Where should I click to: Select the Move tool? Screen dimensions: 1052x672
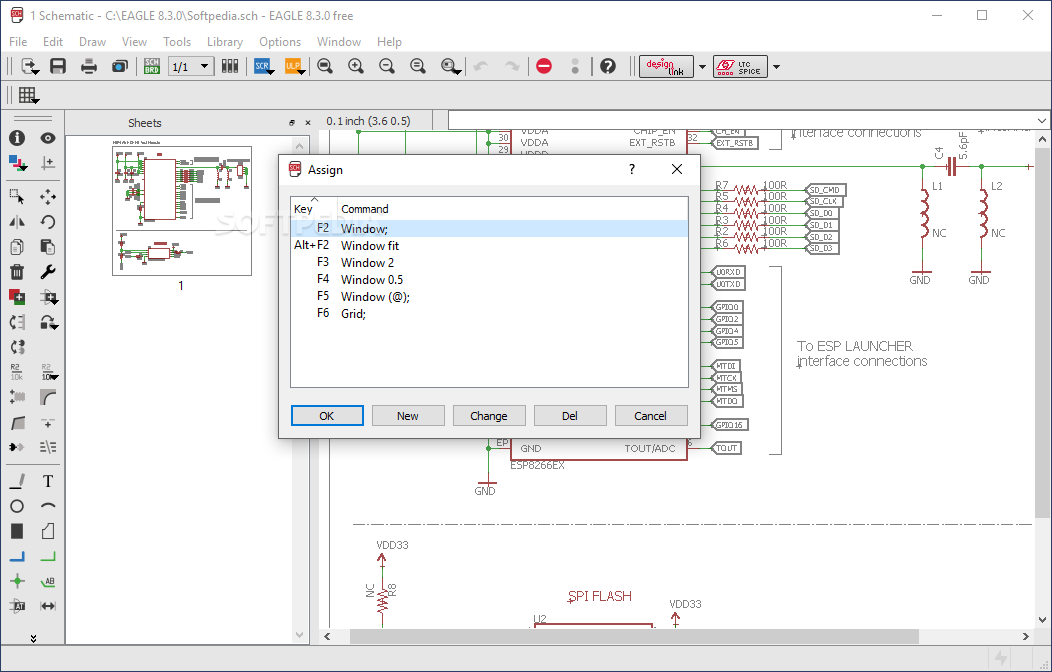[48, 197]
